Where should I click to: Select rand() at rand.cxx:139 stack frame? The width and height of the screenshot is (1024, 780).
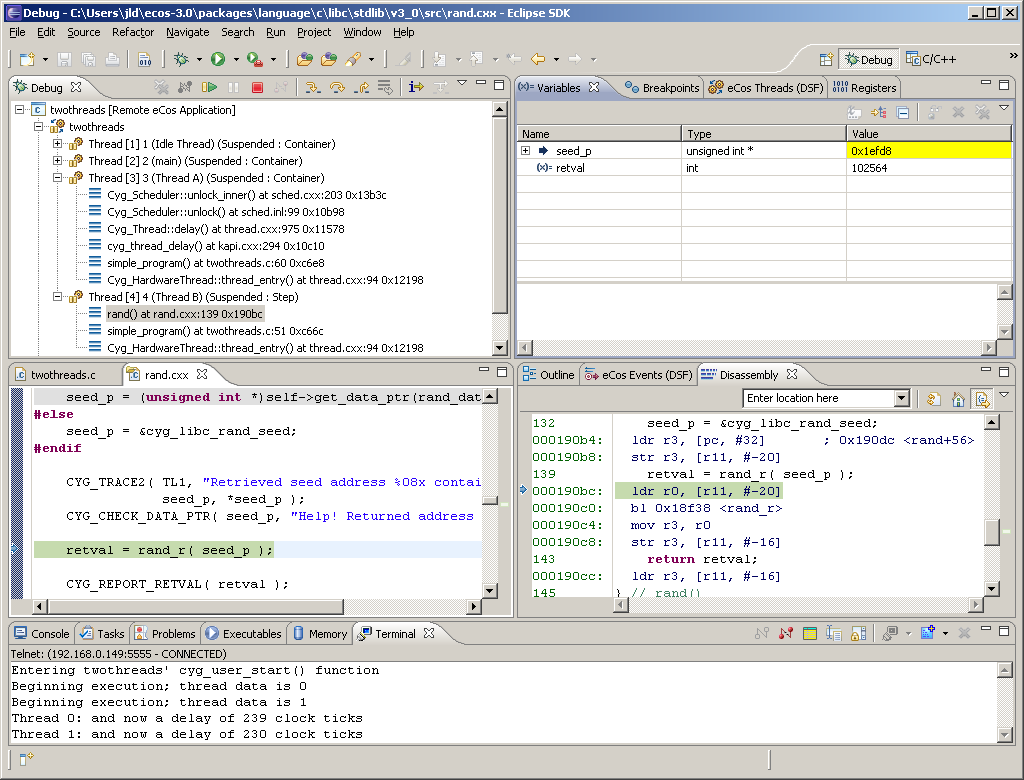click(185, 314)
